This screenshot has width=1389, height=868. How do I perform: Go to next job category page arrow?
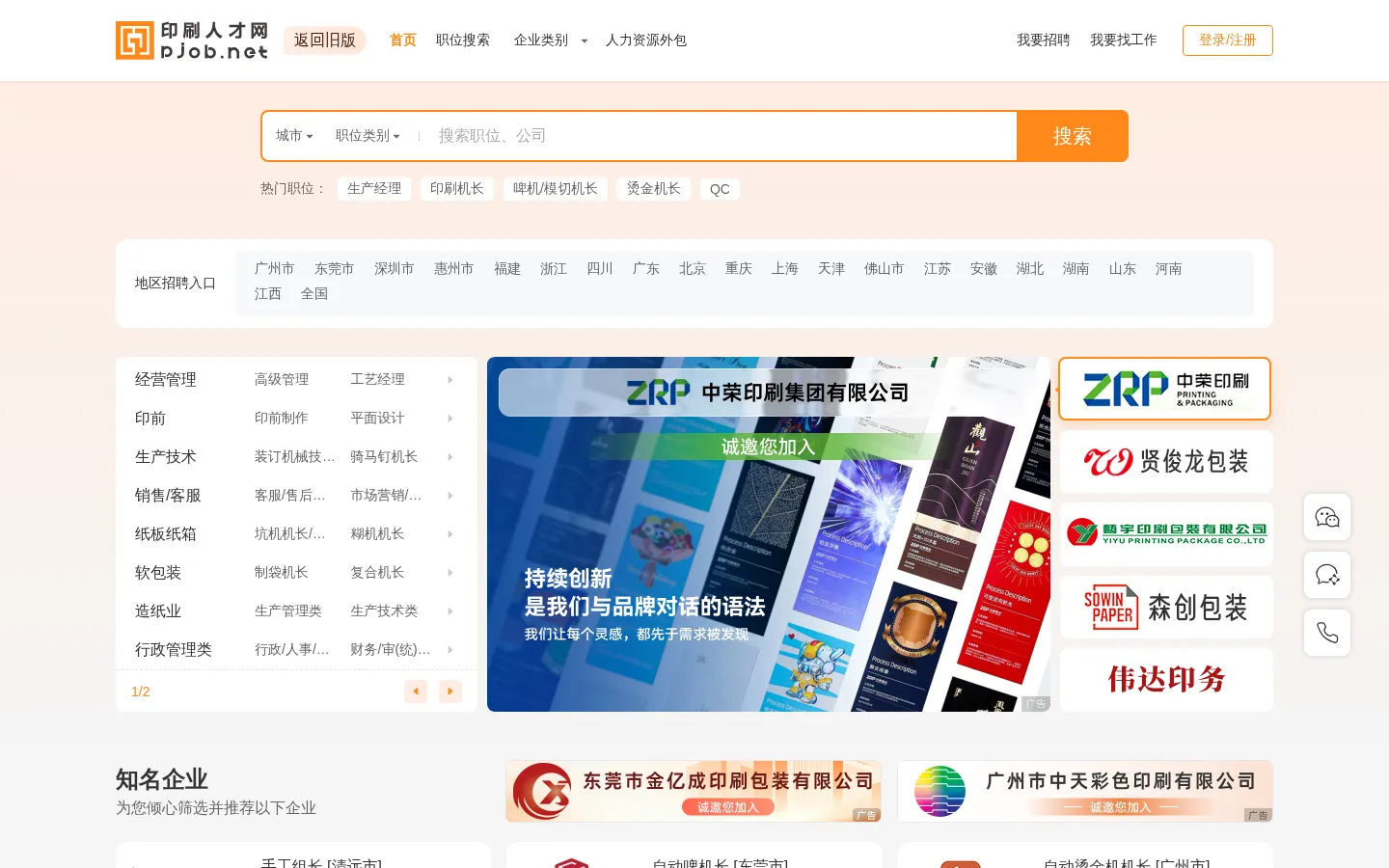pyautogui.click(x=450, y=692)
